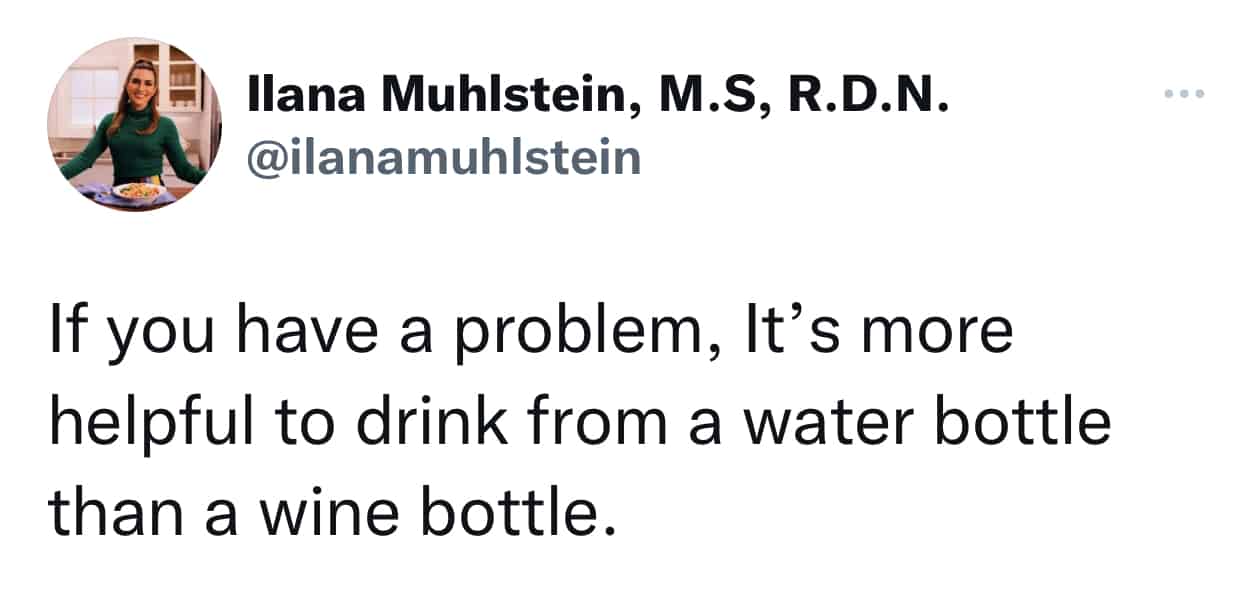1248x598 pixels.
Task: Open the @ilanamuhlstein handle link
Action: 444,158
